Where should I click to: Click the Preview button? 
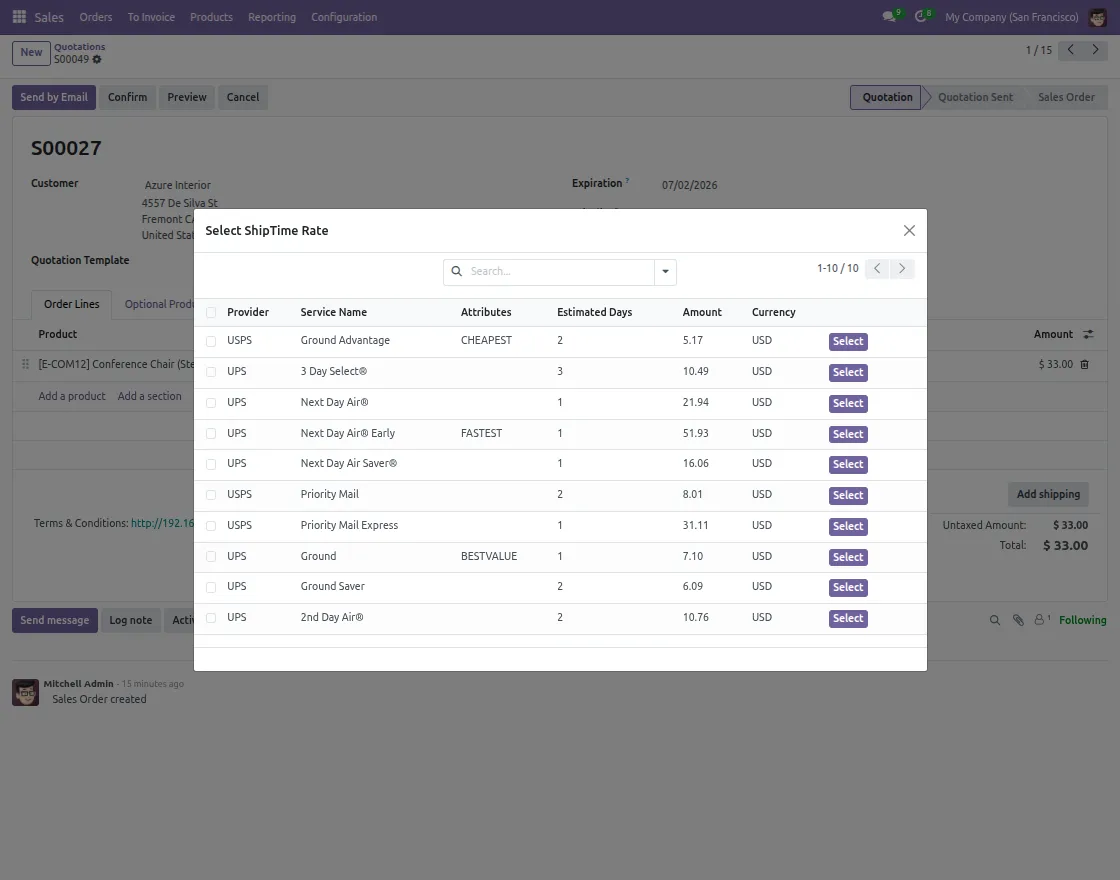pyautogui.click(x=186, y=97)
